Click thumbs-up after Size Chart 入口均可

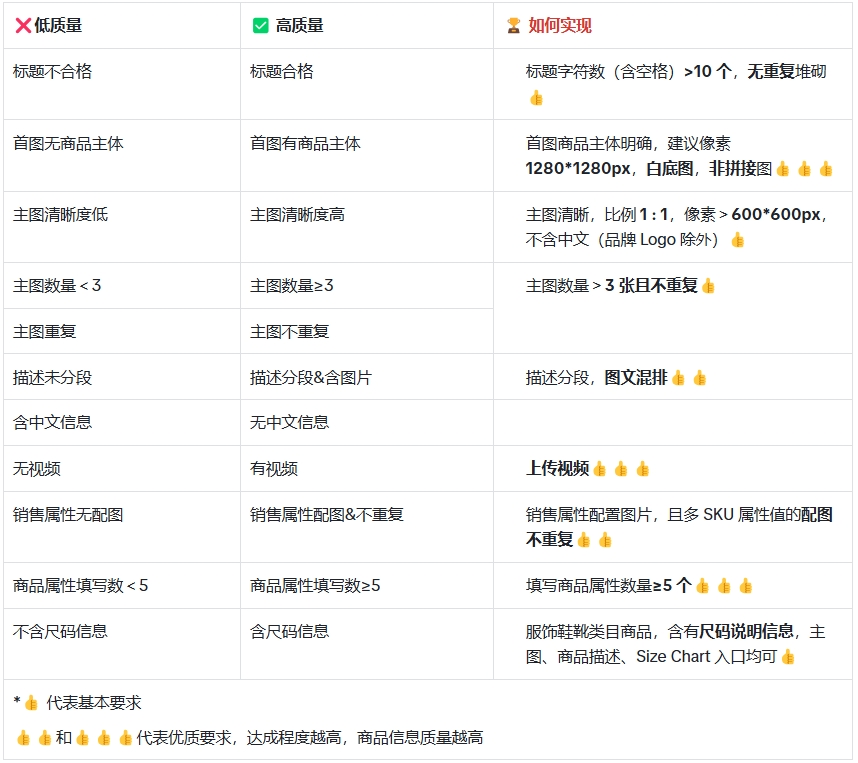pyautogui.click(x=788, y=657)
